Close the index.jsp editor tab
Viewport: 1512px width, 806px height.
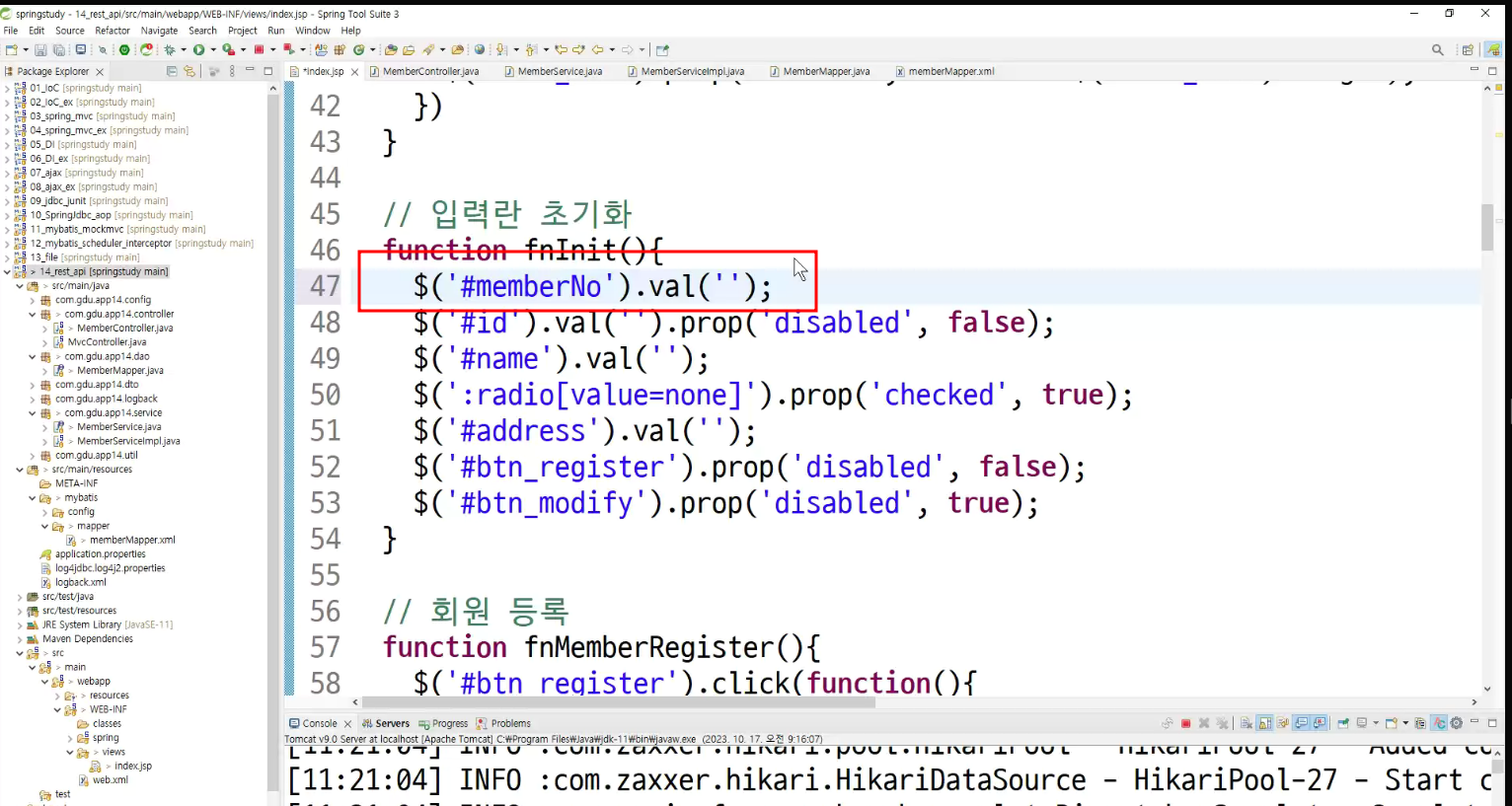[355, 72]
